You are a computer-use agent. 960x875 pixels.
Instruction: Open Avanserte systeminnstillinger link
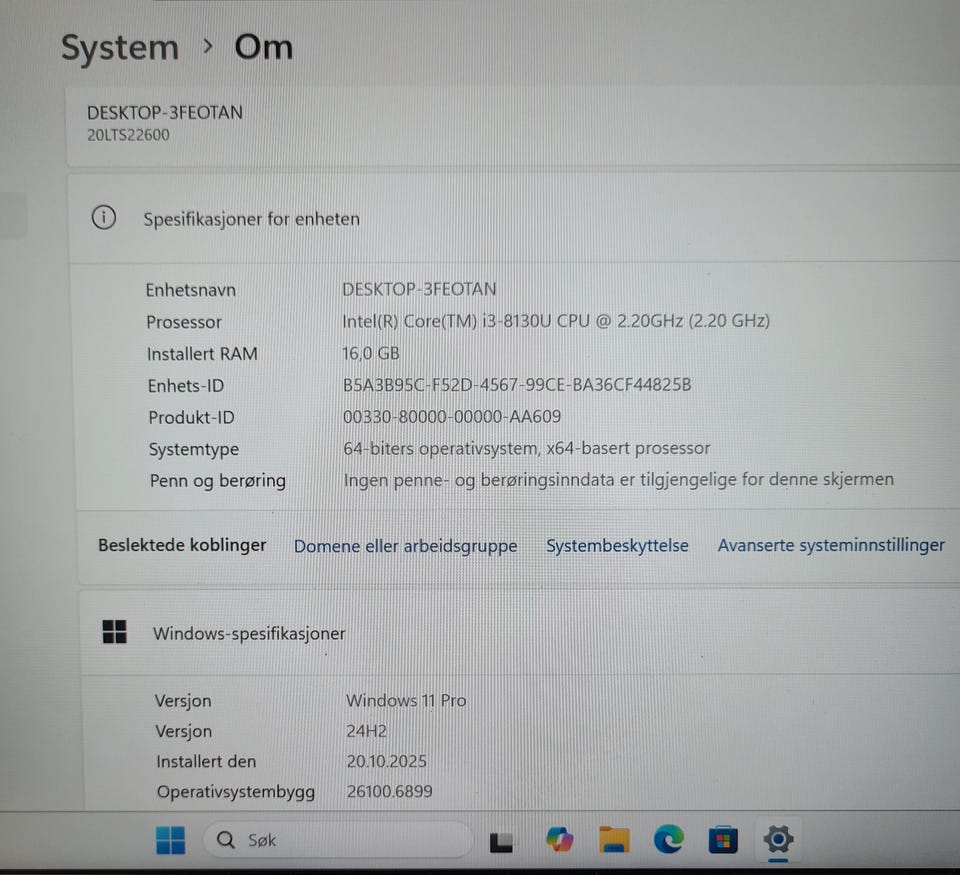click(831, 545)
